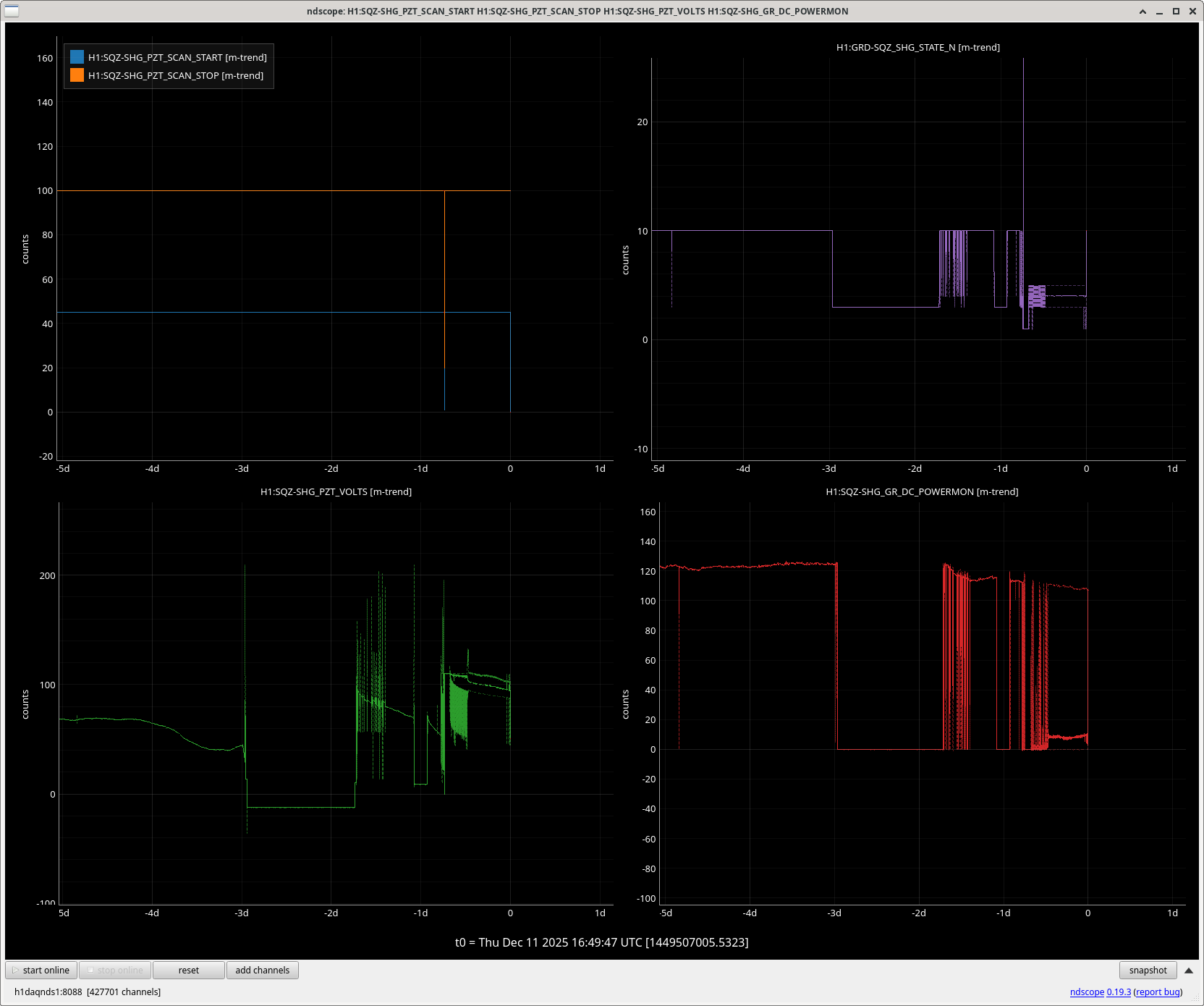Open the ndscope project link

click(x=1087, y=992)
